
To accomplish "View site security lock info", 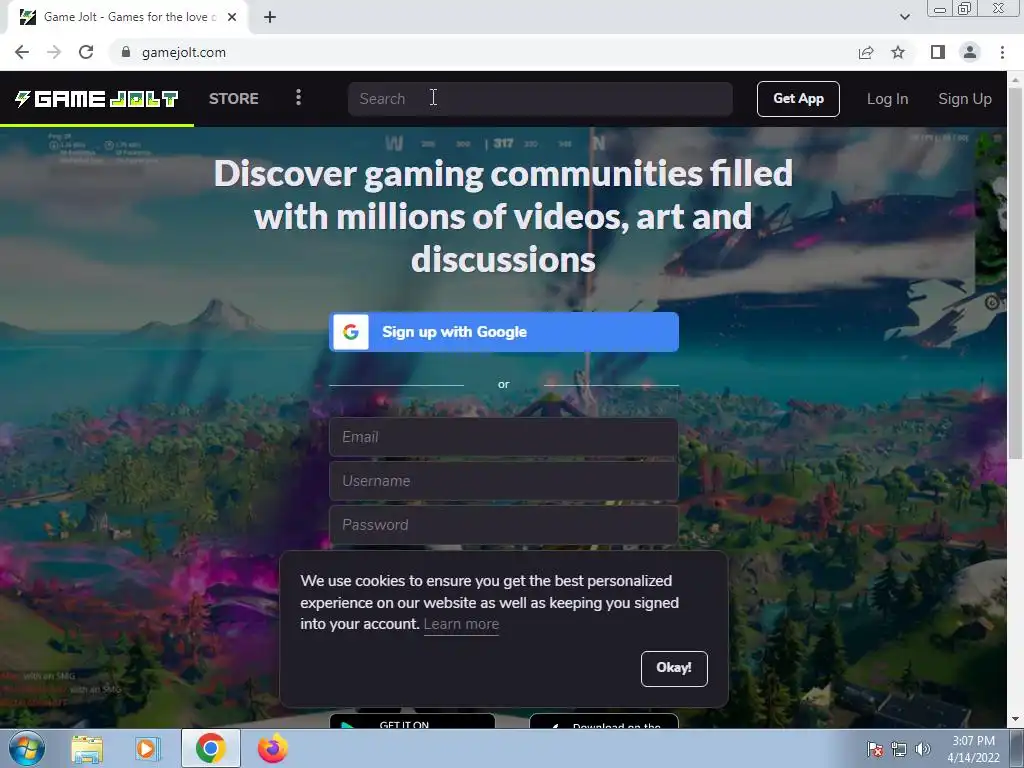I will point(126,52).
